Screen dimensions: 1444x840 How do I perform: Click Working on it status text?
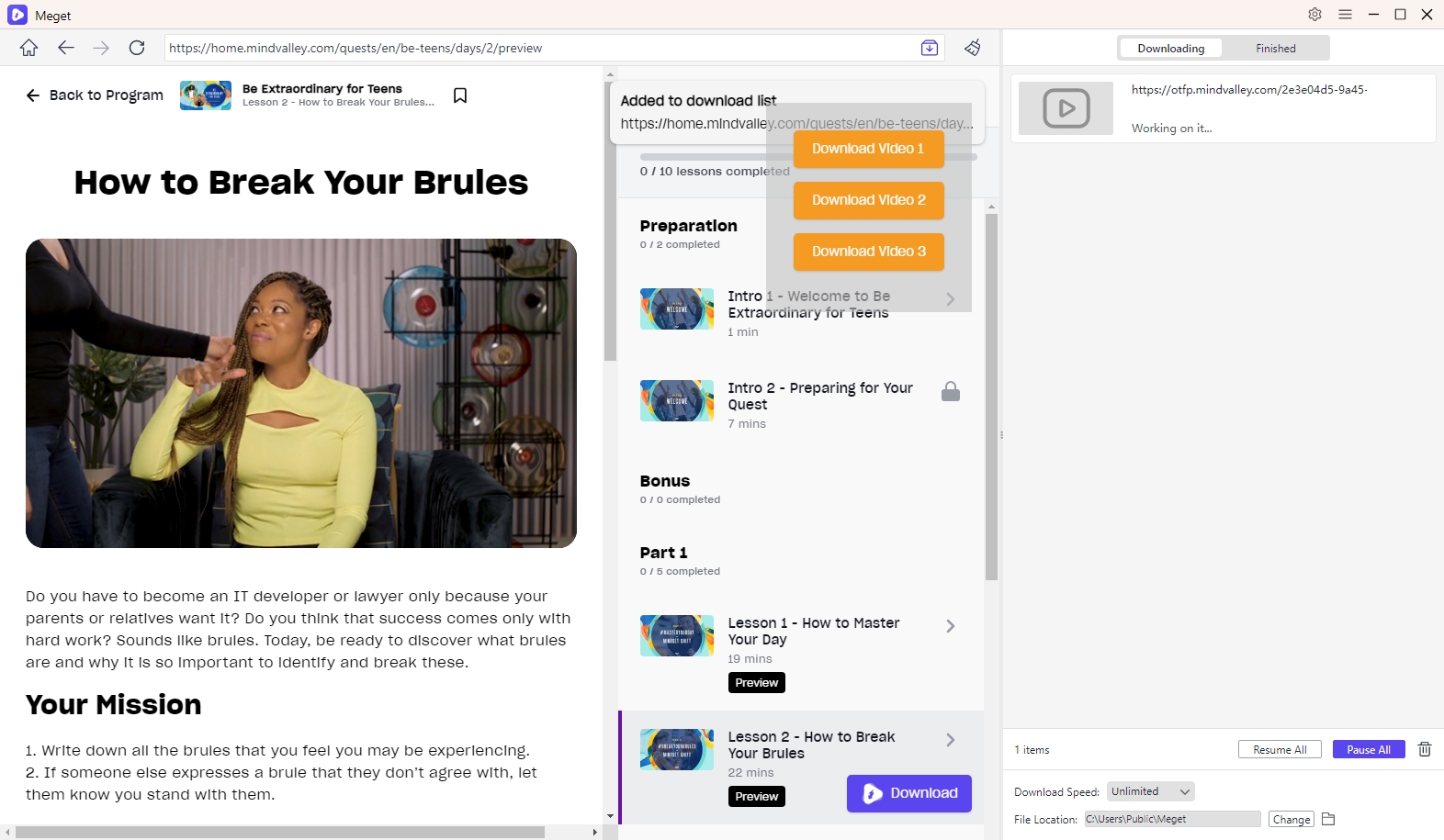1172,129
